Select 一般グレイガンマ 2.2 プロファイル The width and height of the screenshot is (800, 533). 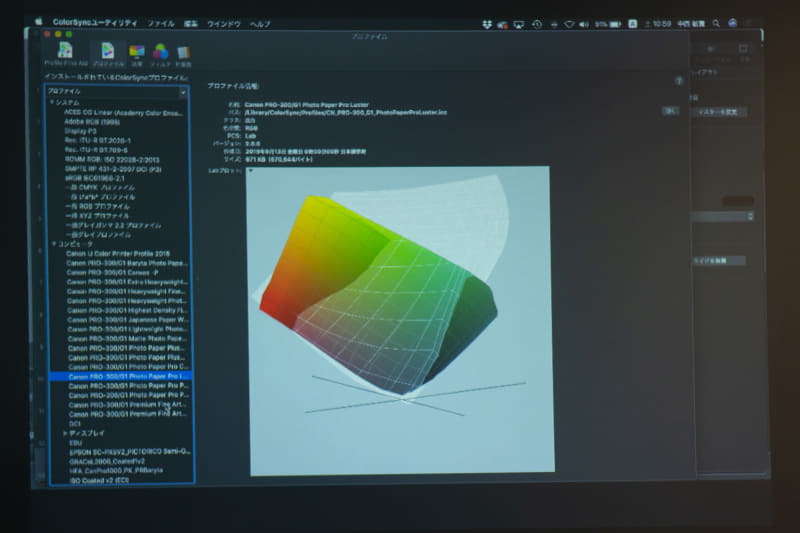[113, 225]
